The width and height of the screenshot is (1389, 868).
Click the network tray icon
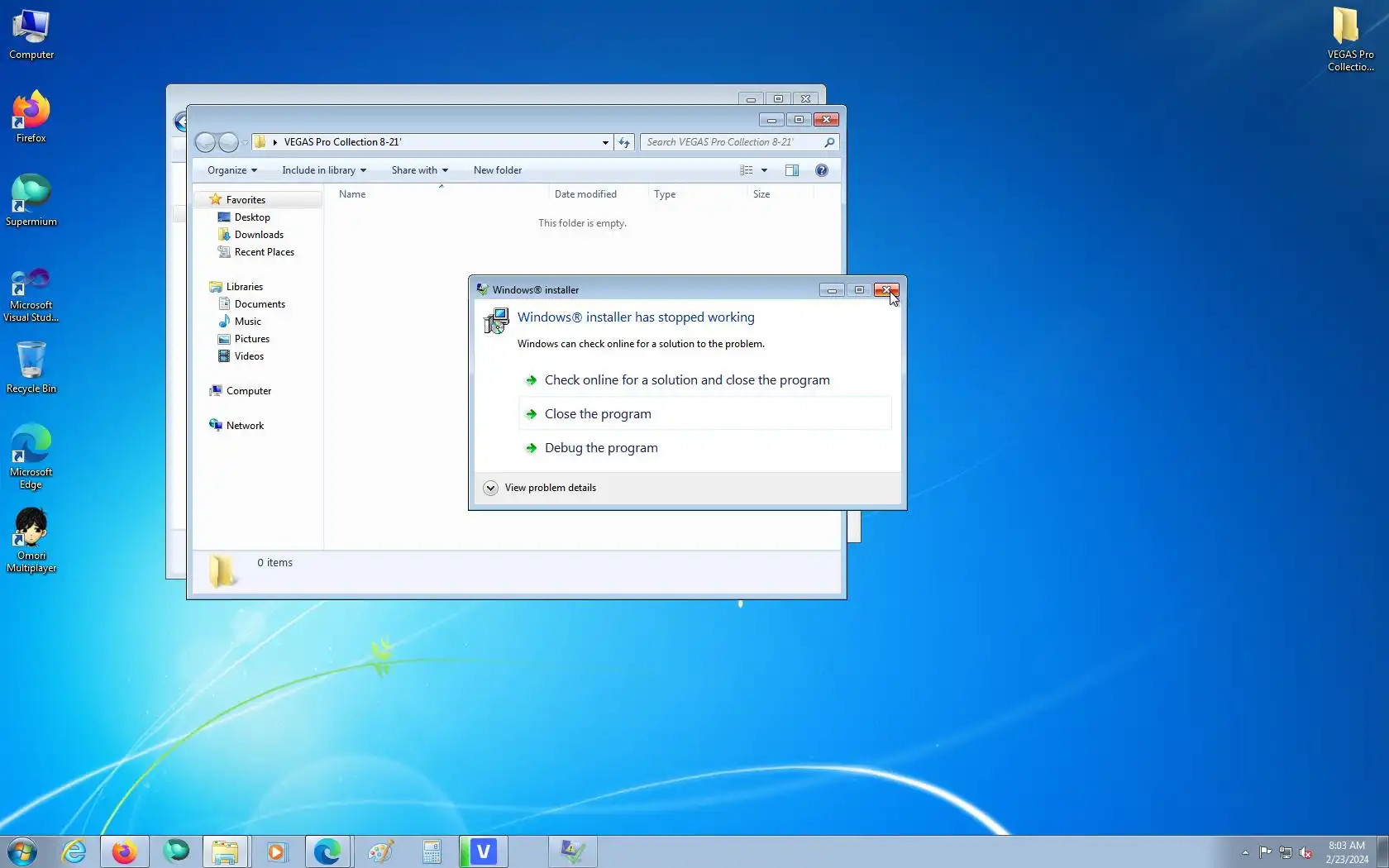point(1286,852)
